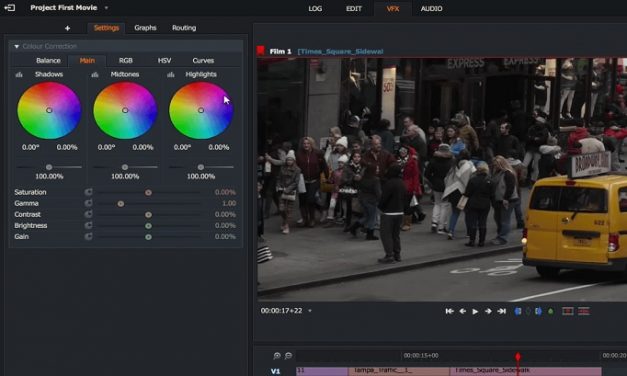The image size is (627, 376).
Task: Collapse the Colour Correction panel
Action: click(x=16, y=46)
